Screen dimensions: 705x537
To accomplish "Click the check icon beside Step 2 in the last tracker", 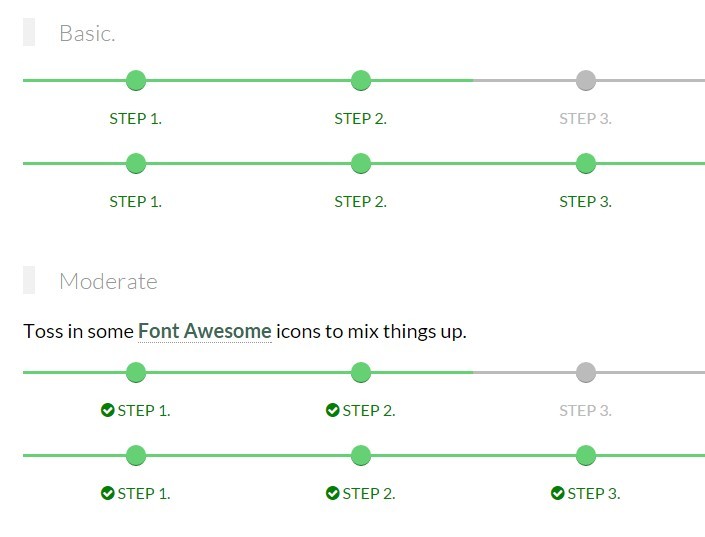I will pos(333,493).
